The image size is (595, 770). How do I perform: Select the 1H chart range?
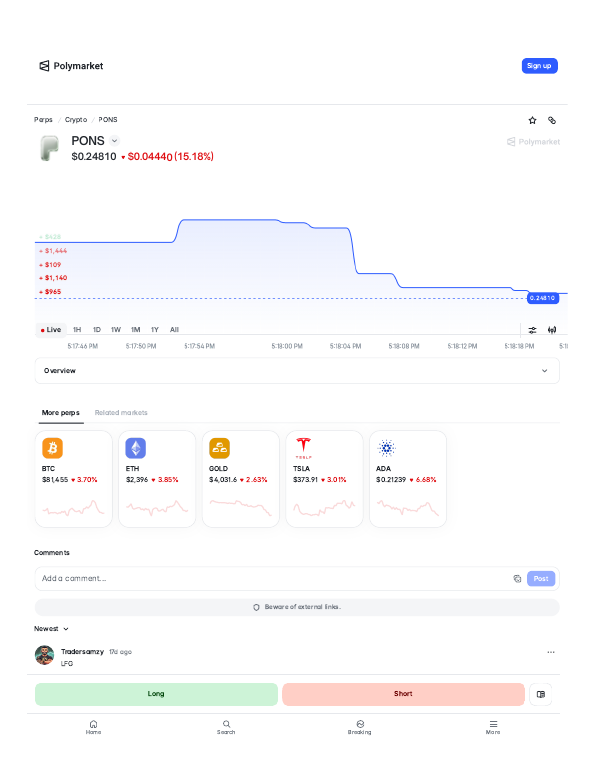click(x=77, y=330)
